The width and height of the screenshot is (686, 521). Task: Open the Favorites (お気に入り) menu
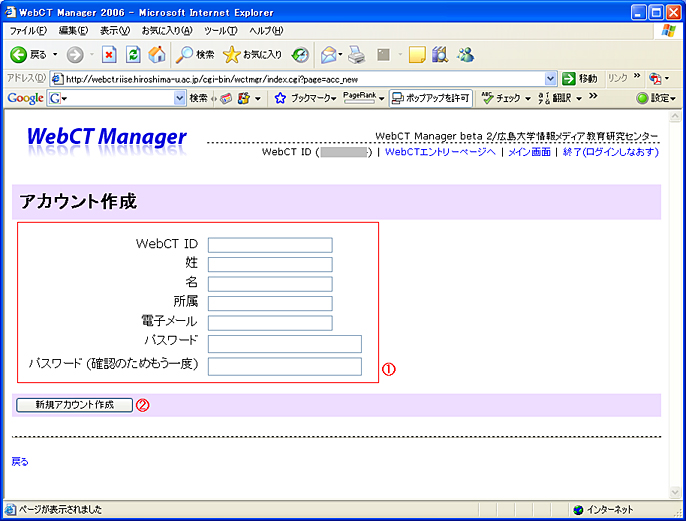coord(167,31)
